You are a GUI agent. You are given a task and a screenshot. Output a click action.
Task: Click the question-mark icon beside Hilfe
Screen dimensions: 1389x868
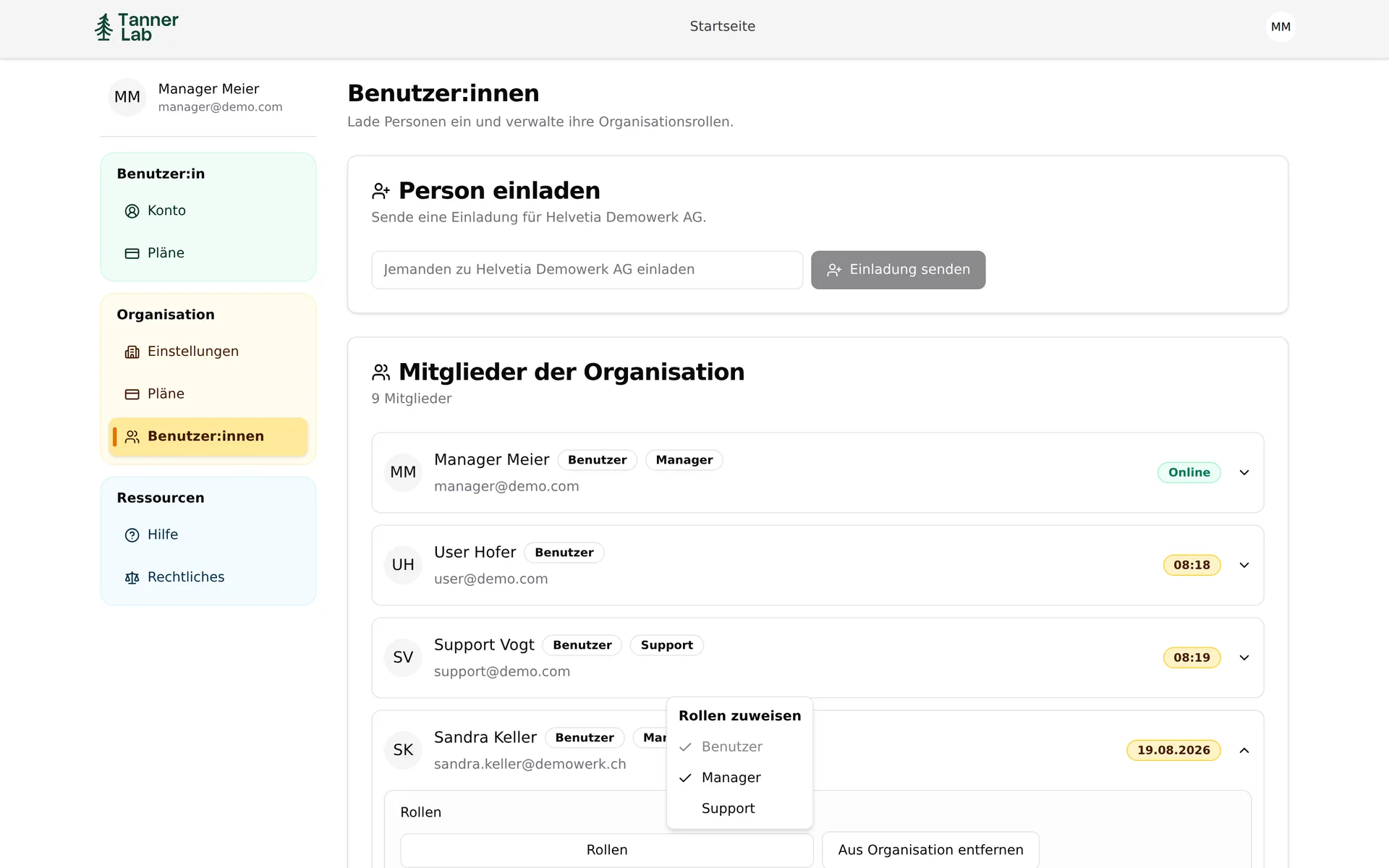132,535
